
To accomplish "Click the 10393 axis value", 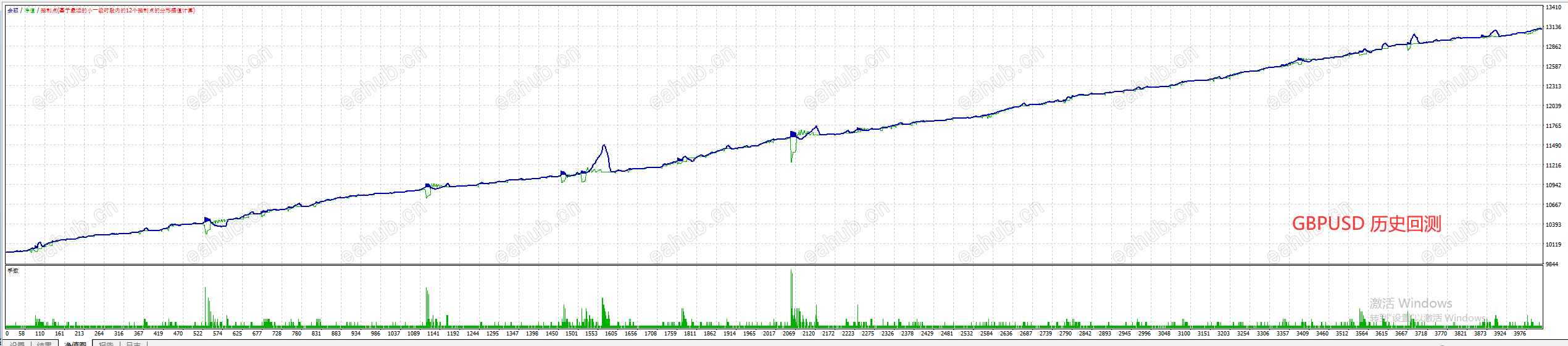I will point(1553,225).
